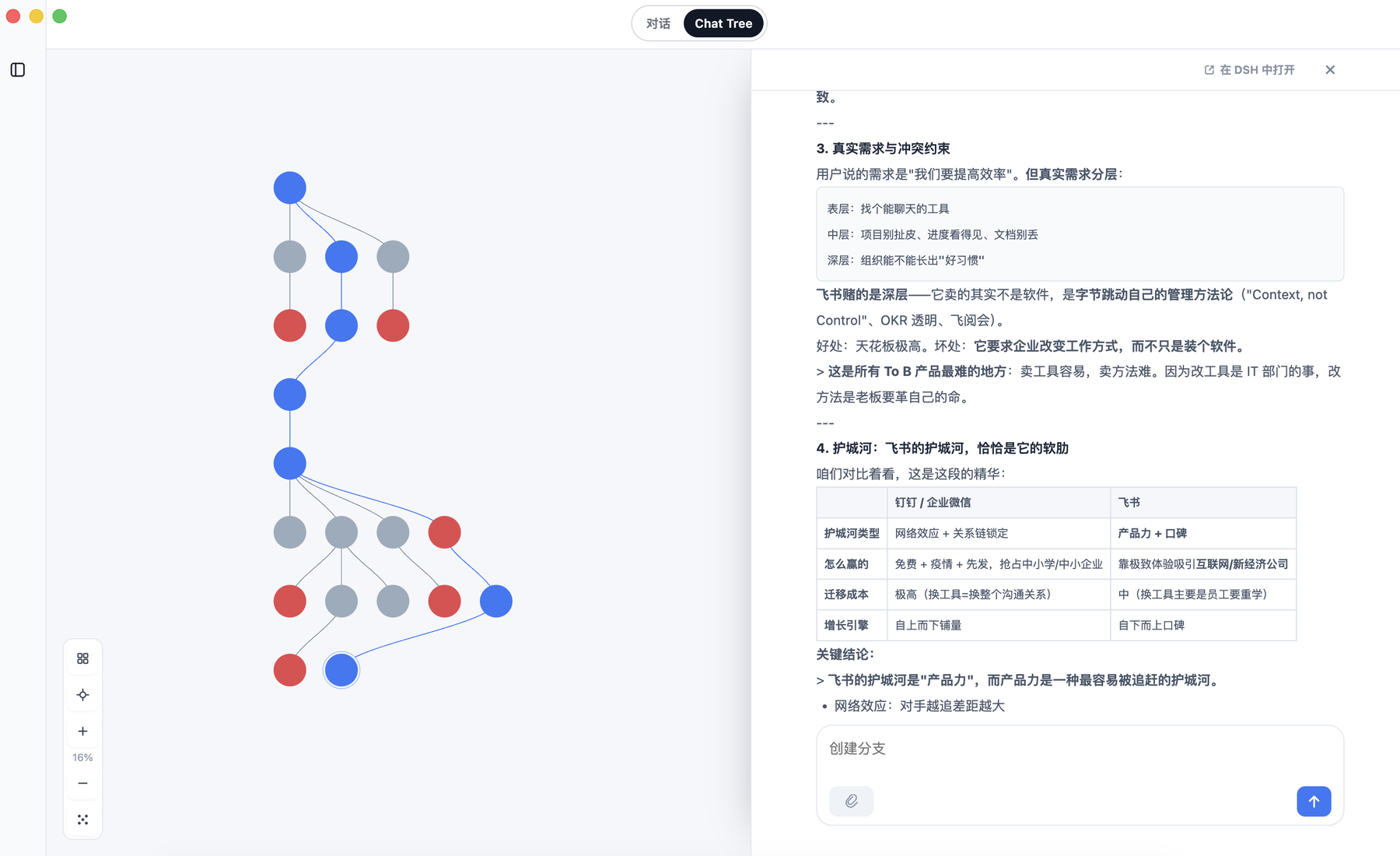Zoom out on the chat tree canvas
This screenshot has height=856, width=1400.
click(x=82, y=783)
